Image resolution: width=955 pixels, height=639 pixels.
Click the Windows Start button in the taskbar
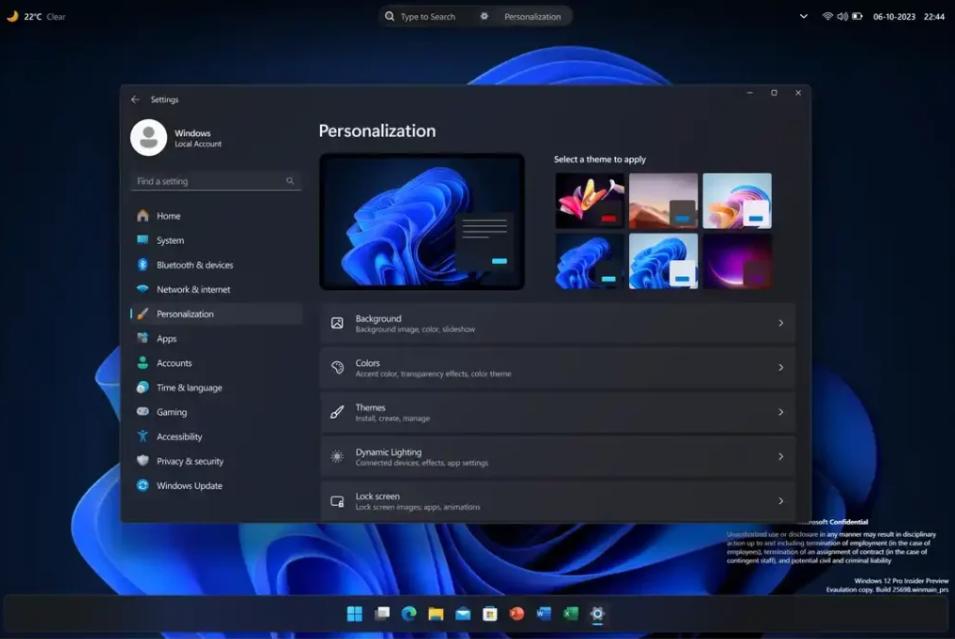click(354, 614)
